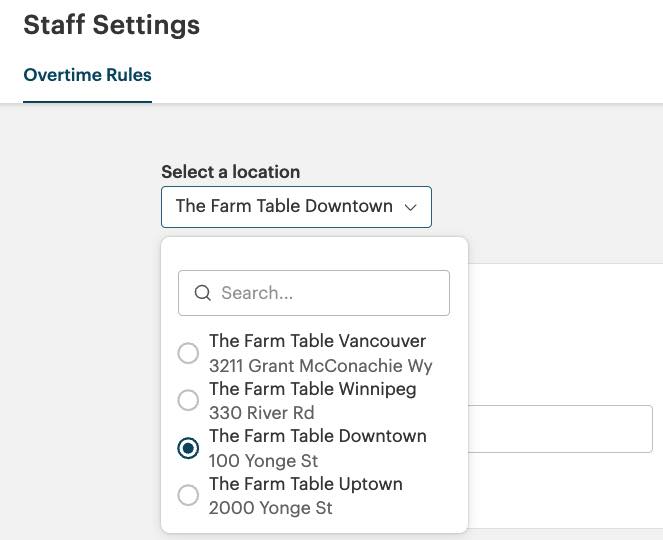Click the '3211 Grant McConachie Wy' address
The image size is (663, 540).
(x=320, y=366)
